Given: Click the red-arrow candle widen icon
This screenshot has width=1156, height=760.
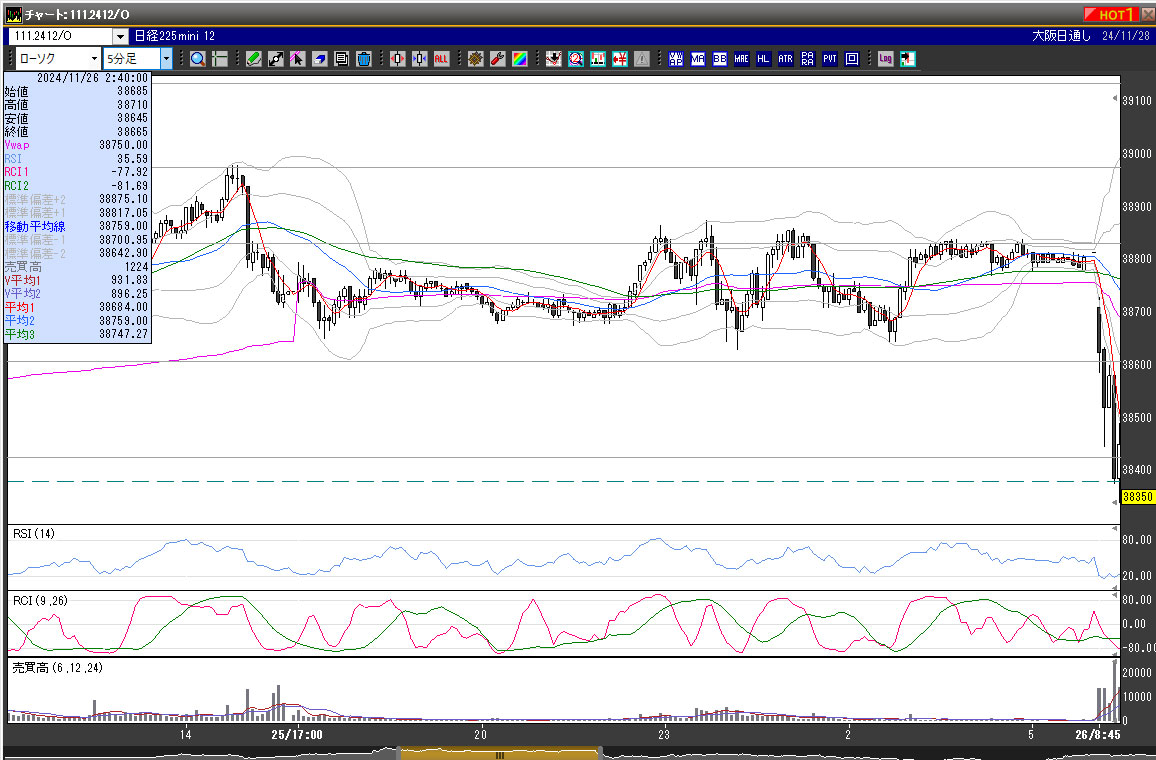Looking at the screenshot, I should click(397, 59).
